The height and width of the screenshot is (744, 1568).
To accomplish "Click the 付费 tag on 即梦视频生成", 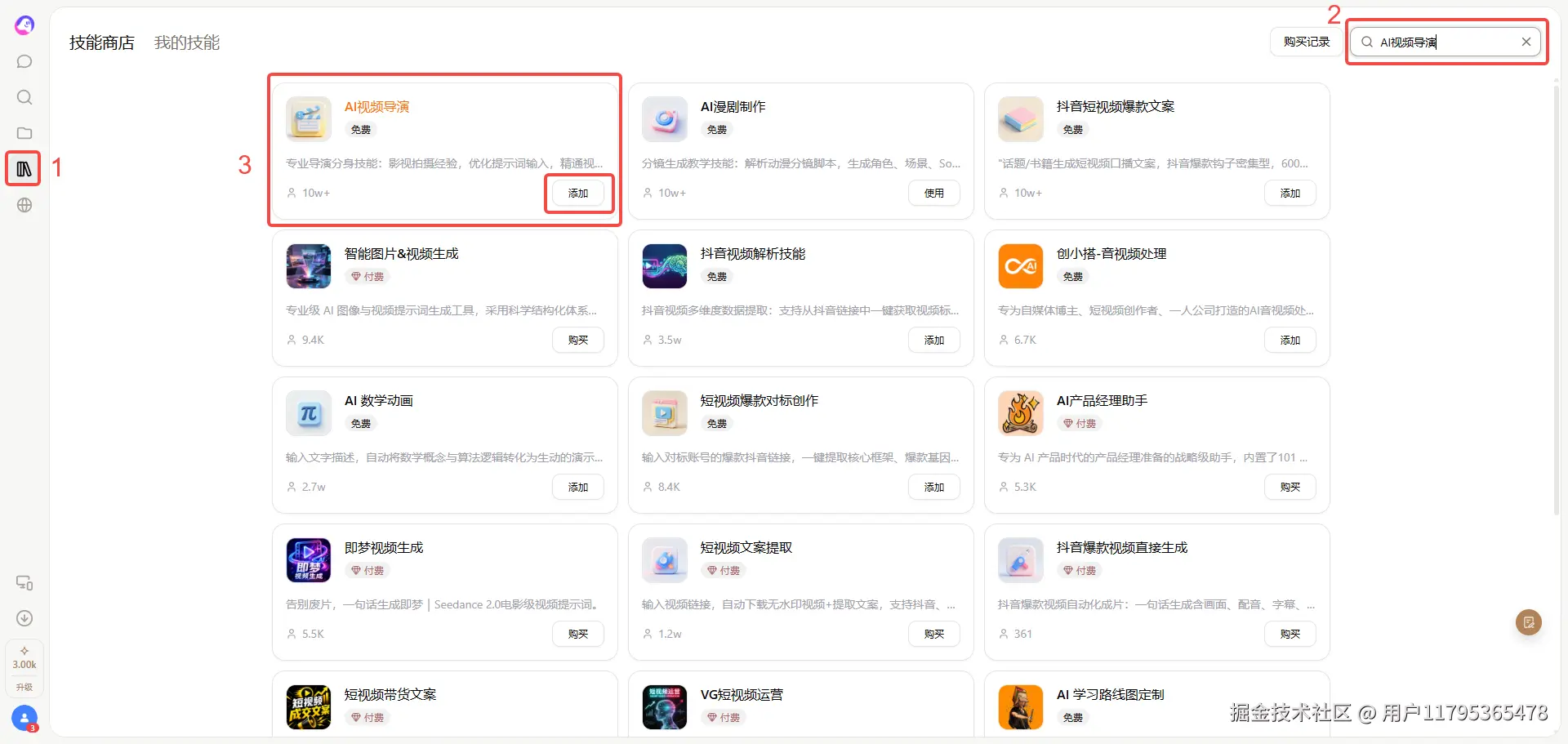I will (x=367, y=571).
